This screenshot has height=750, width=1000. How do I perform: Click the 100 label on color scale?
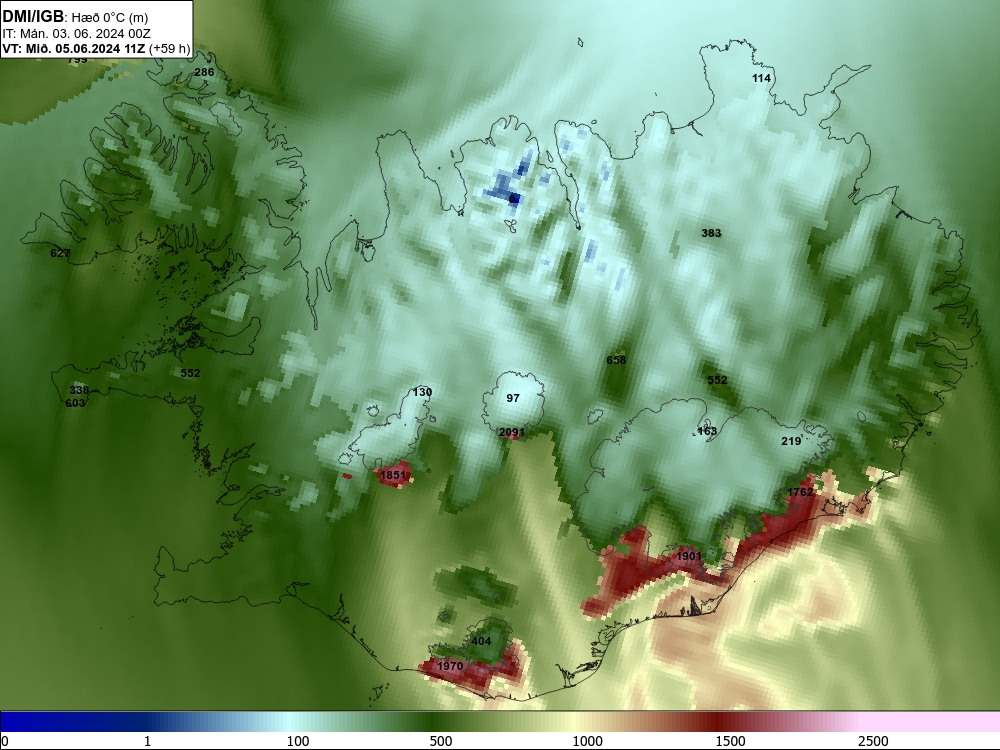pyautogui.click(x=298, y=741)
